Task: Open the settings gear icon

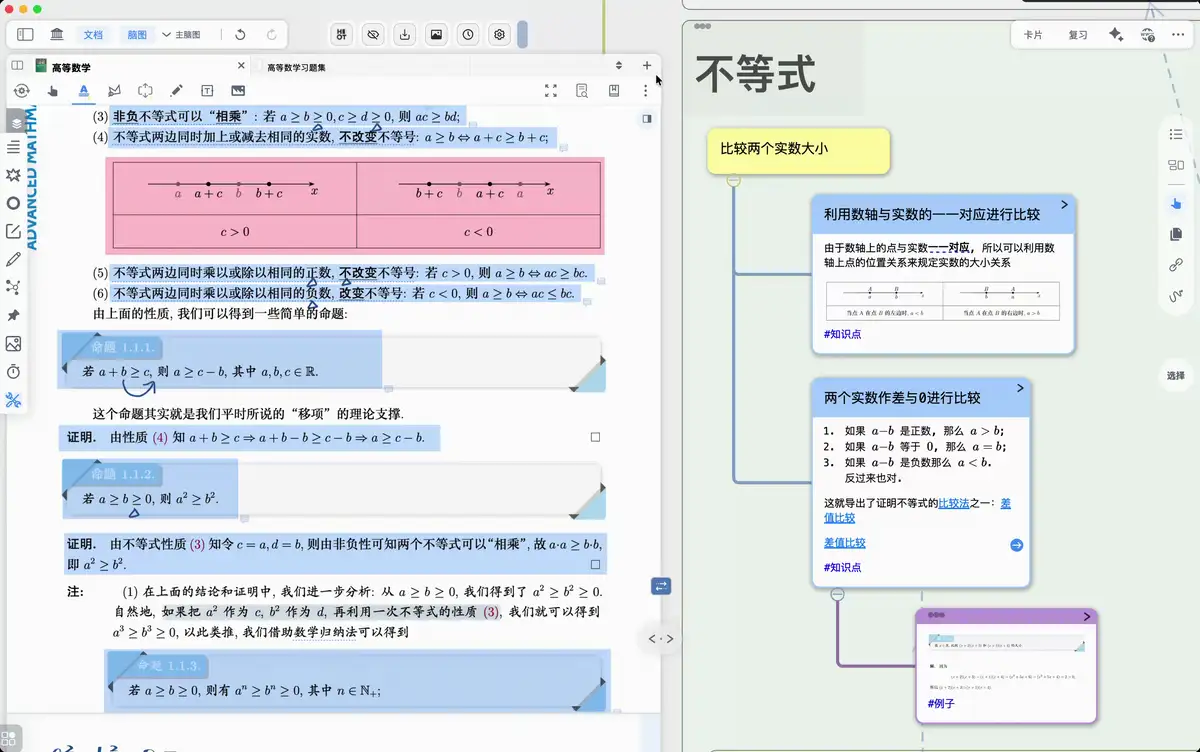Action: coord(500,34)
